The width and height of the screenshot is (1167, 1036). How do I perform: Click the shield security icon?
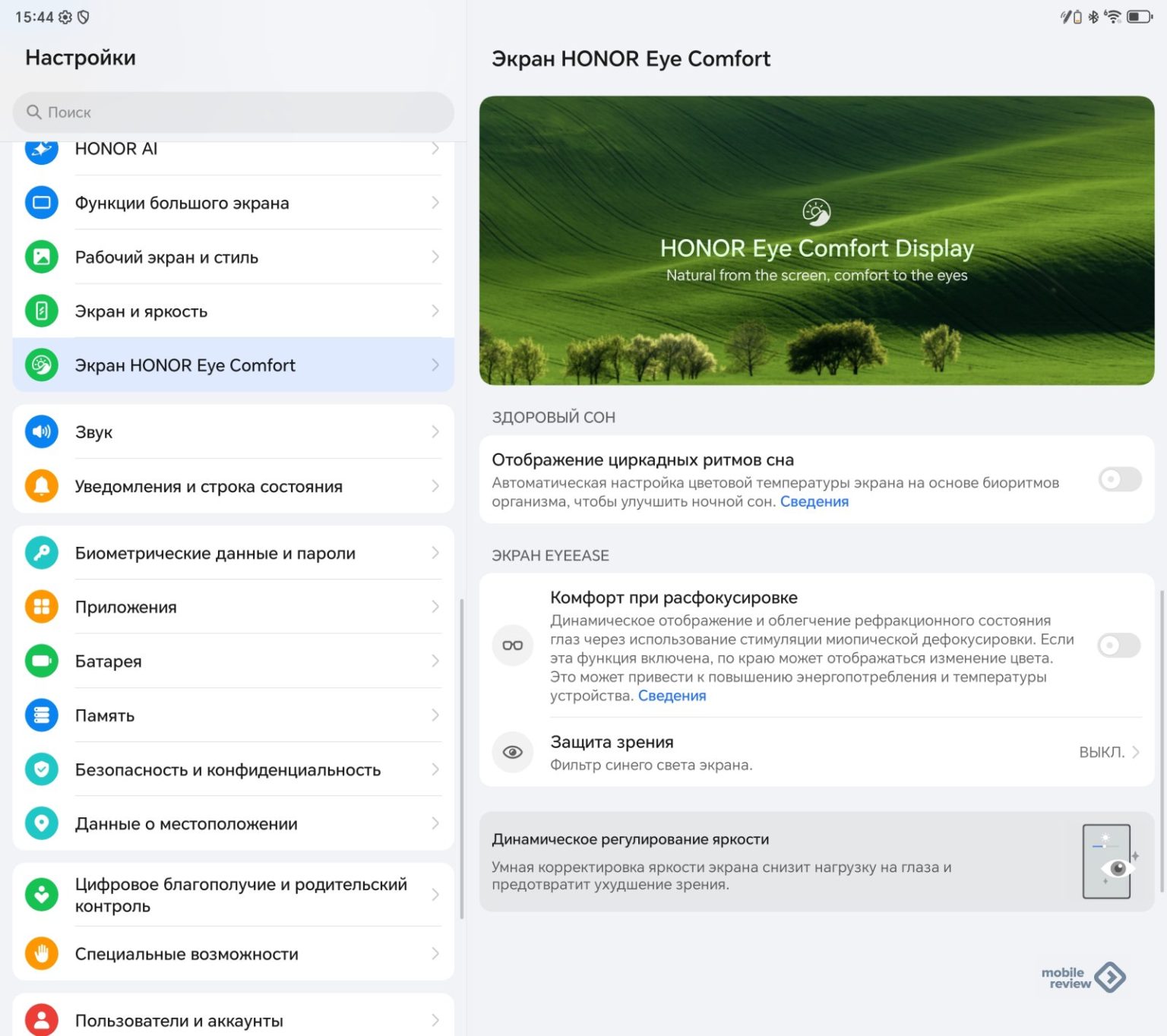click(x=42, y=769)
